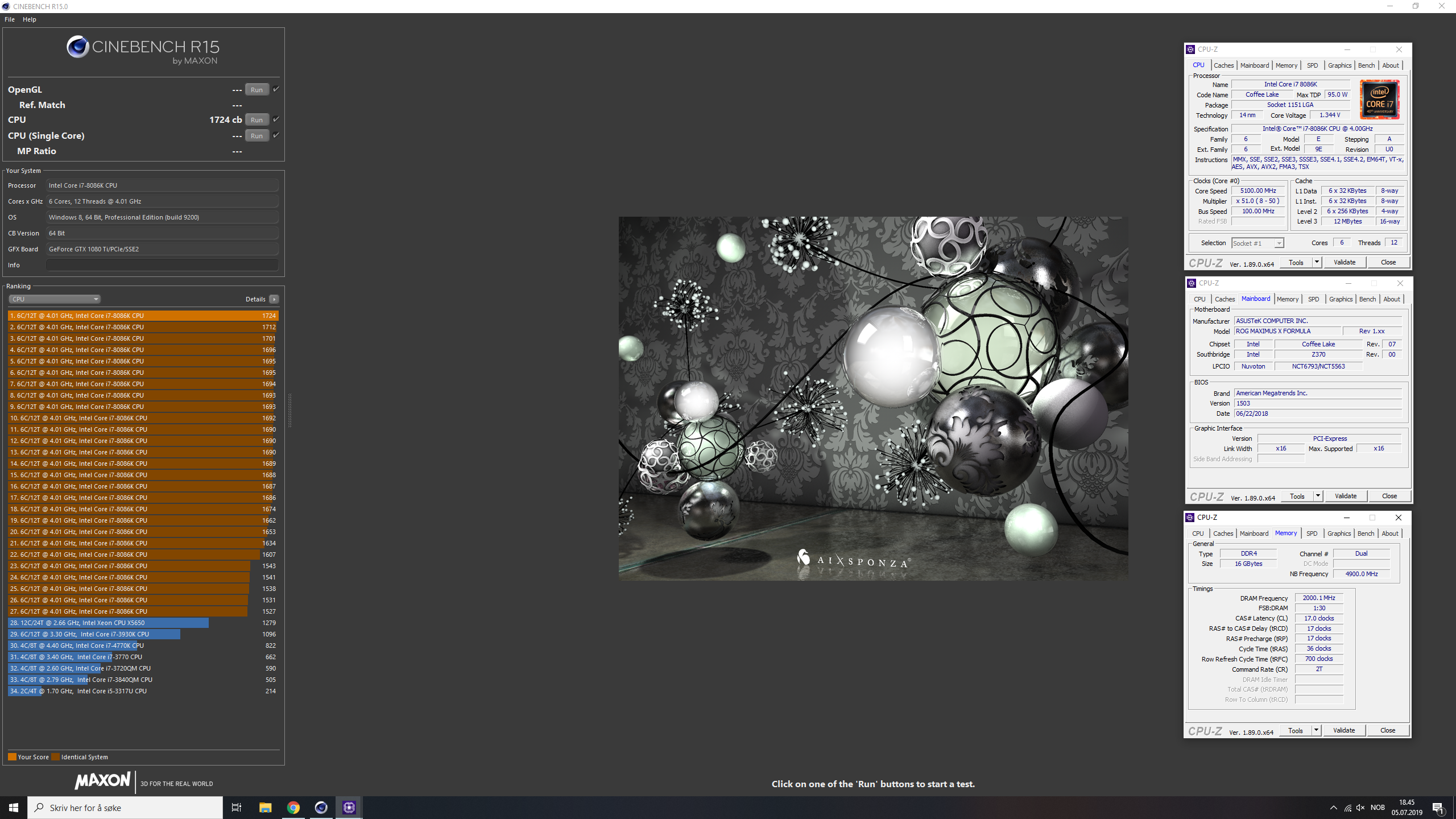Image resolution: width=1456 pixels, height=819 pixels.
Task: Click the Details arrow button in Ranking
Action: click(274, 299)
